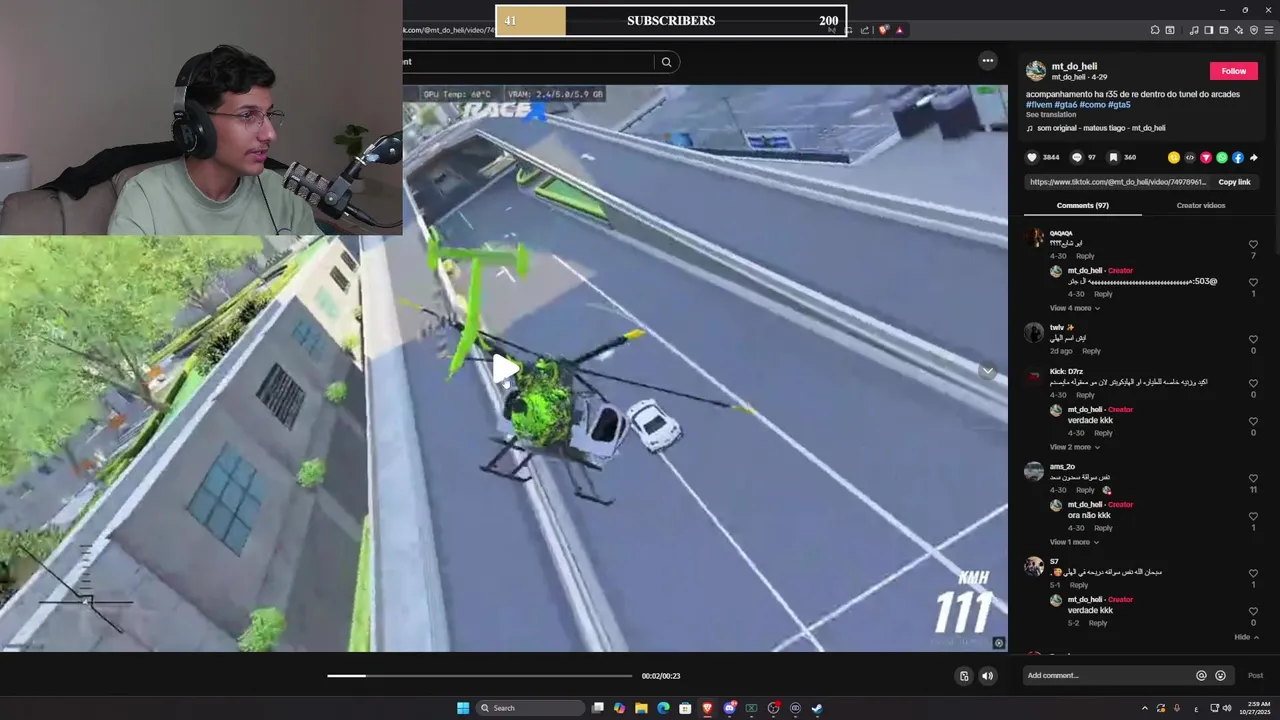Open Microsoft Edge from the taskbar
Viewport: 1280px width, 720px height.
pos(663,708)
